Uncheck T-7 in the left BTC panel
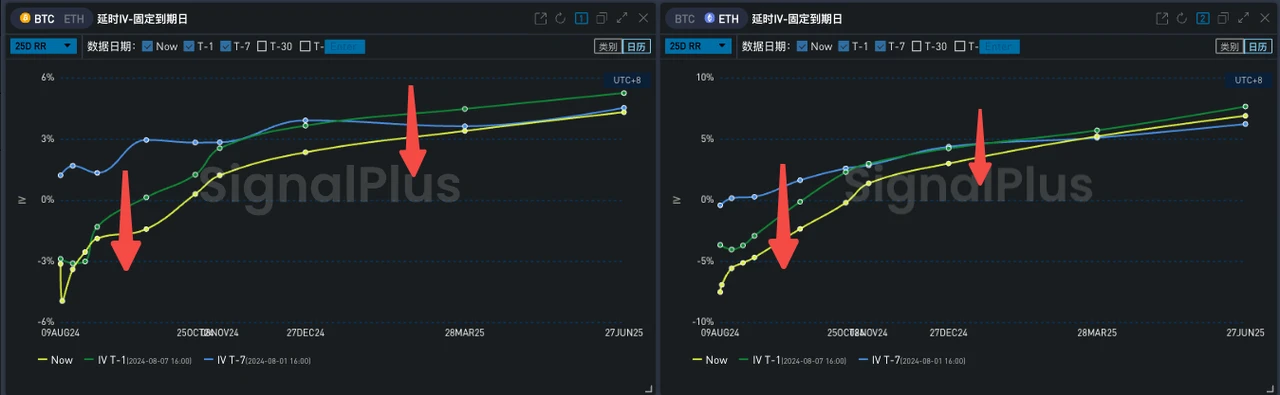Image resolution: width=1280 pixels, height=395 pixels. (x=226, y=46)
